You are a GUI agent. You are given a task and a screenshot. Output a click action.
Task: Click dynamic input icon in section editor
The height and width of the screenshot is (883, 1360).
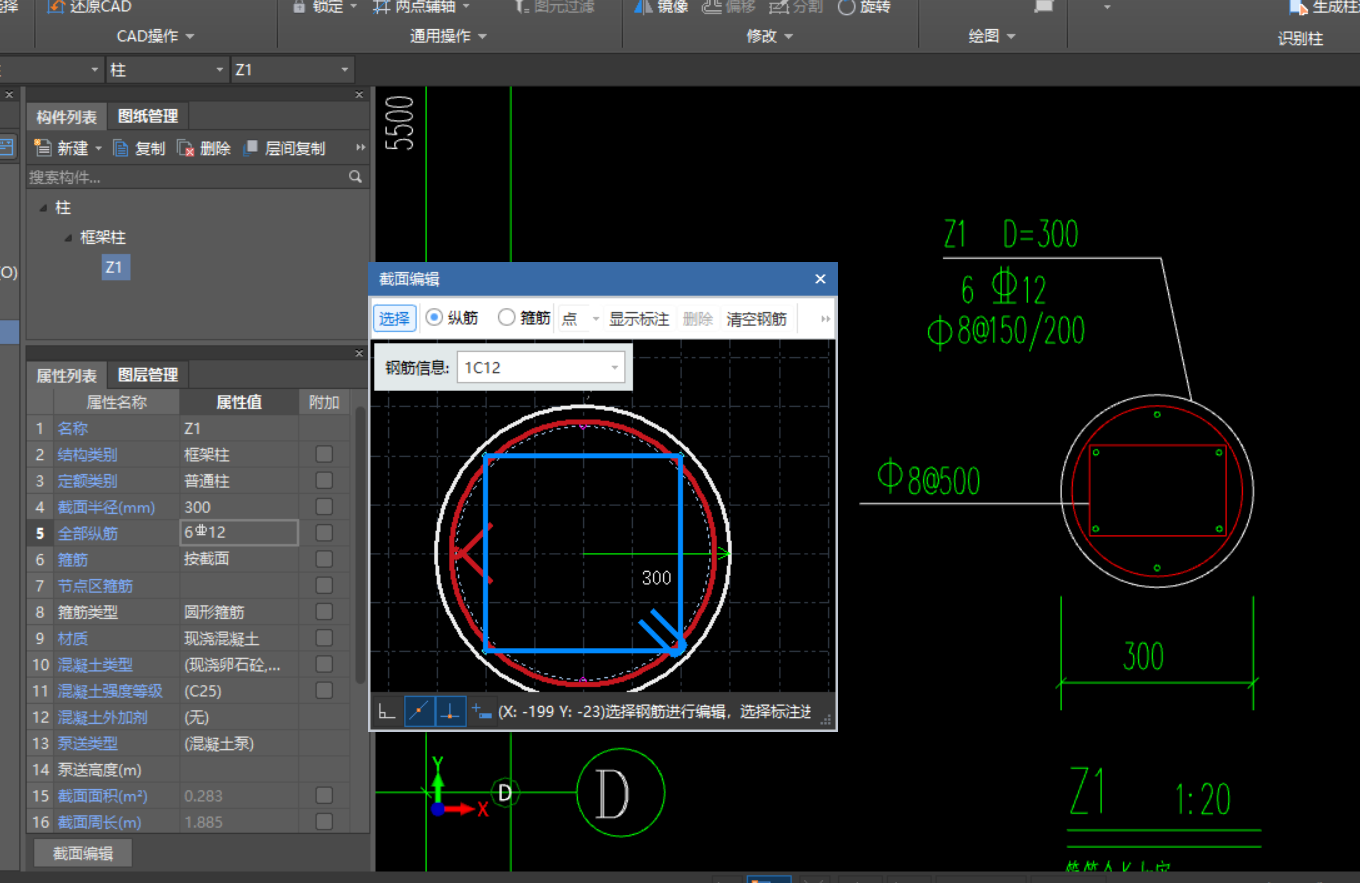point(482,711)
